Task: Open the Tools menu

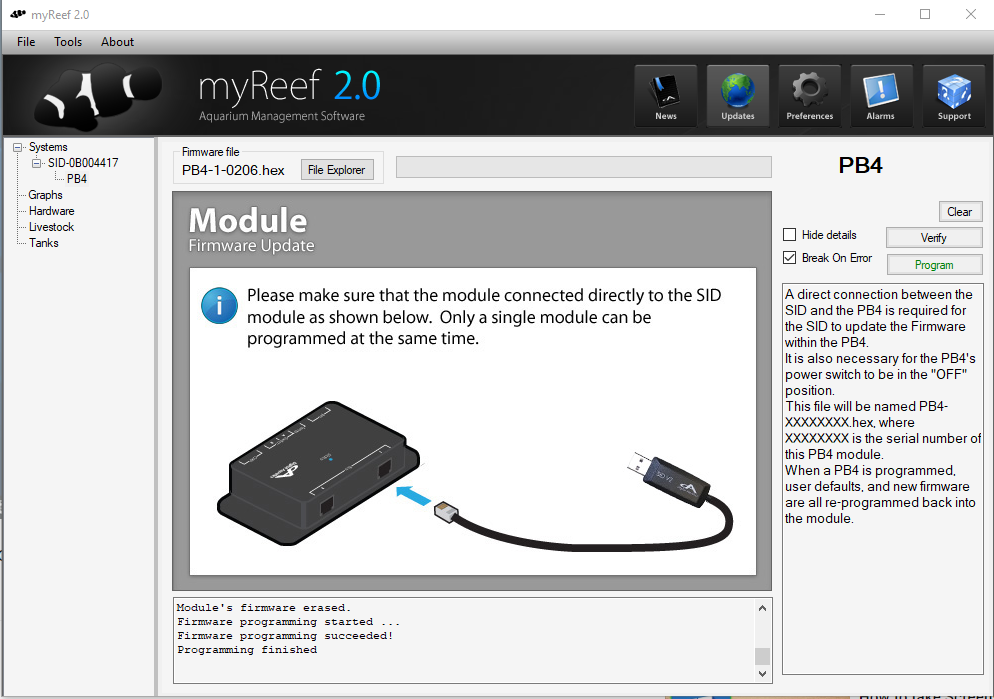Action: (x=68, y=42)
